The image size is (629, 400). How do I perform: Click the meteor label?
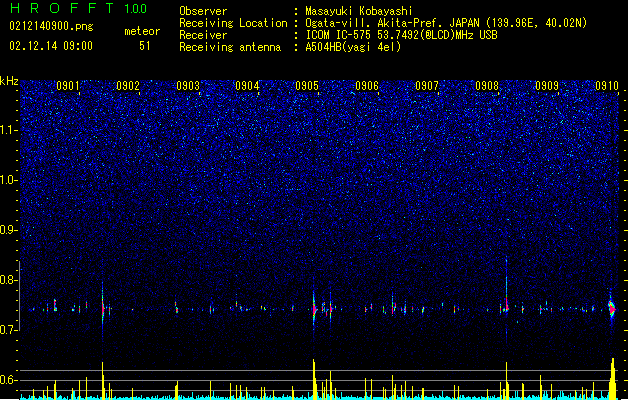(142, 31)
